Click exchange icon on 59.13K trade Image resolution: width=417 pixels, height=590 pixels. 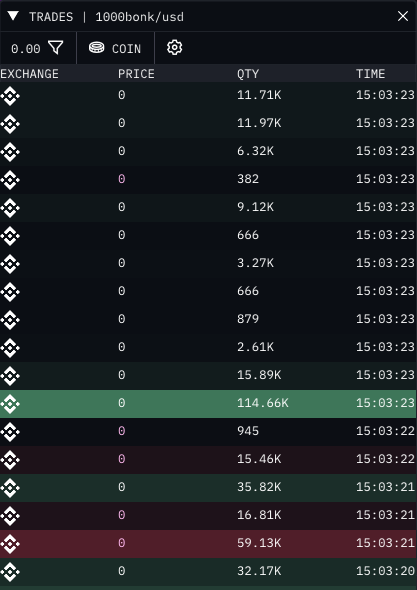(x=10, y=544)
